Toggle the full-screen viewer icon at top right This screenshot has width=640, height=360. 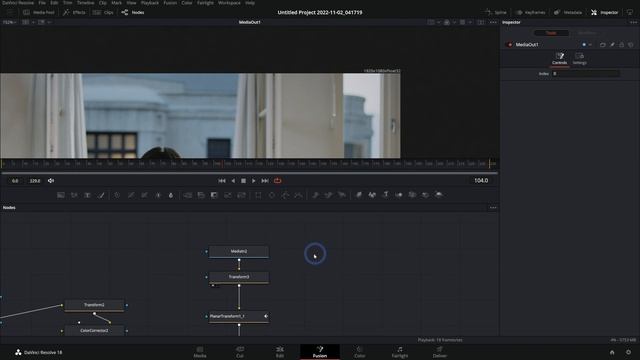(630, 12)
